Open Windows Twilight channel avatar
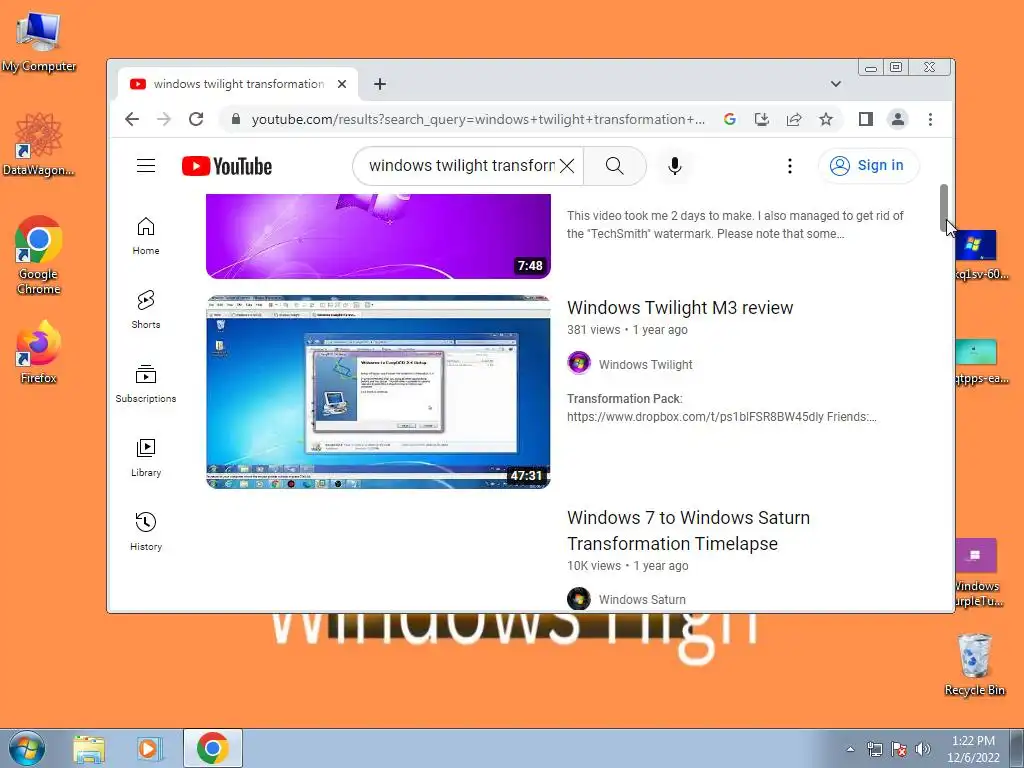1024x768 pixels. tap(579, 363)
